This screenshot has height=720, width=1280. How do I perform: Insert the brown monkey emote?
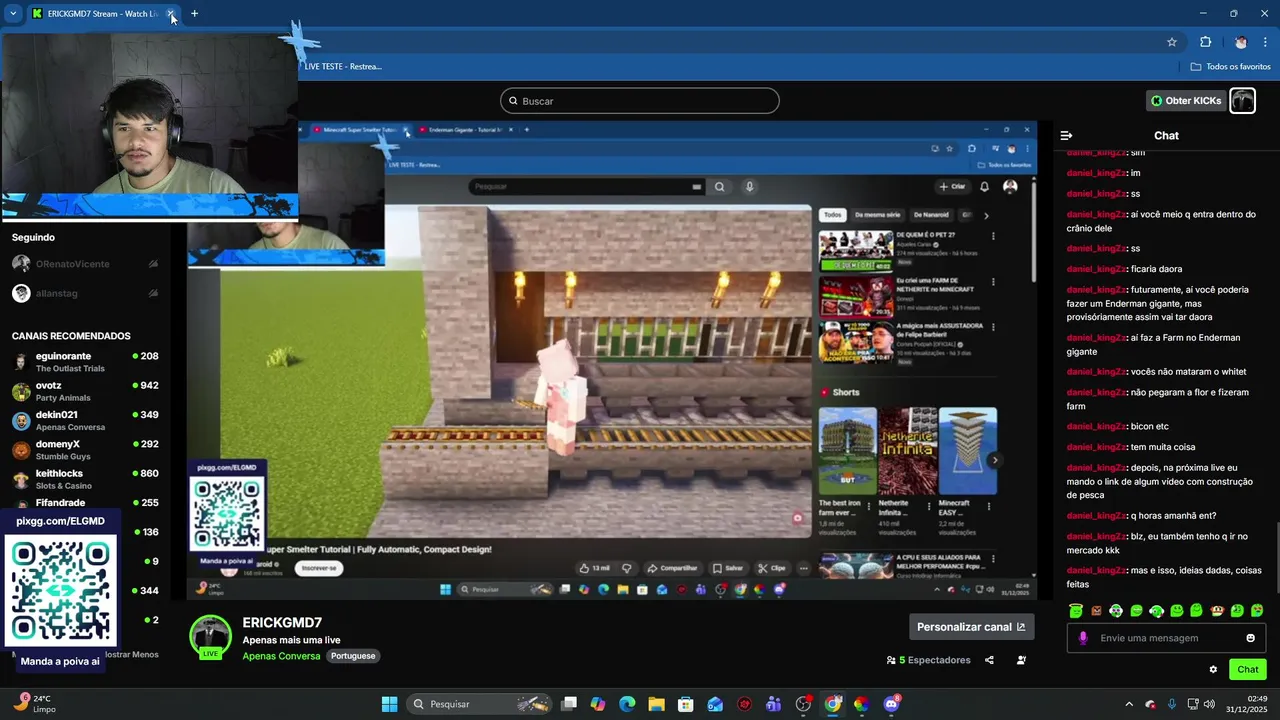[1217, 611]
